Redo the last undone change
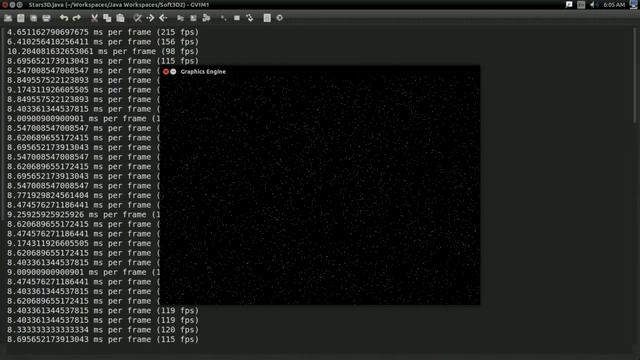 [76, 18]
